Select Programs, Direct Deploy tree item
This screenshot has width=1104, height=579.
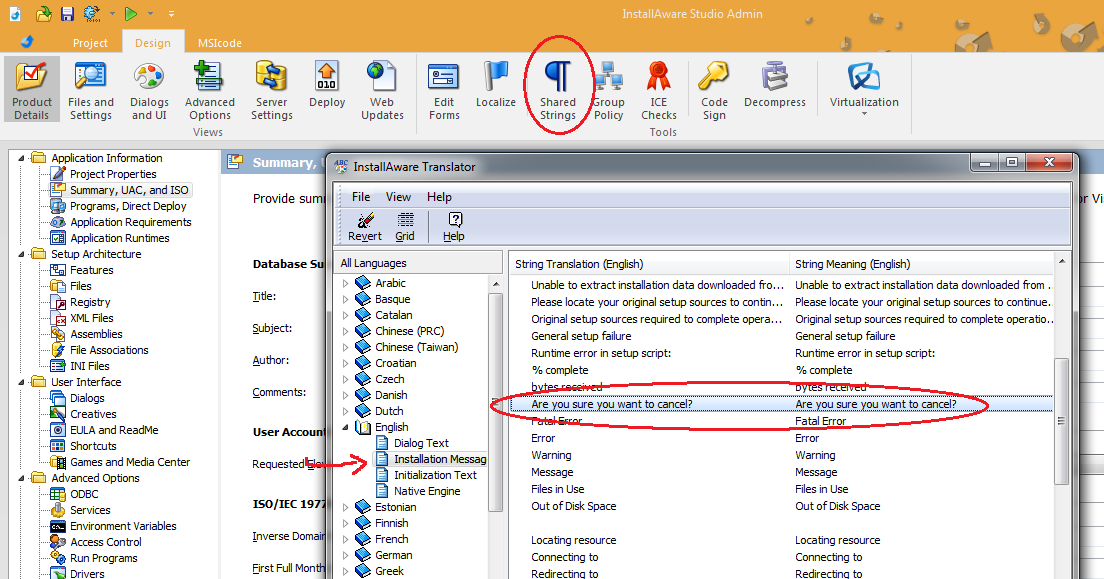[128, 206]
